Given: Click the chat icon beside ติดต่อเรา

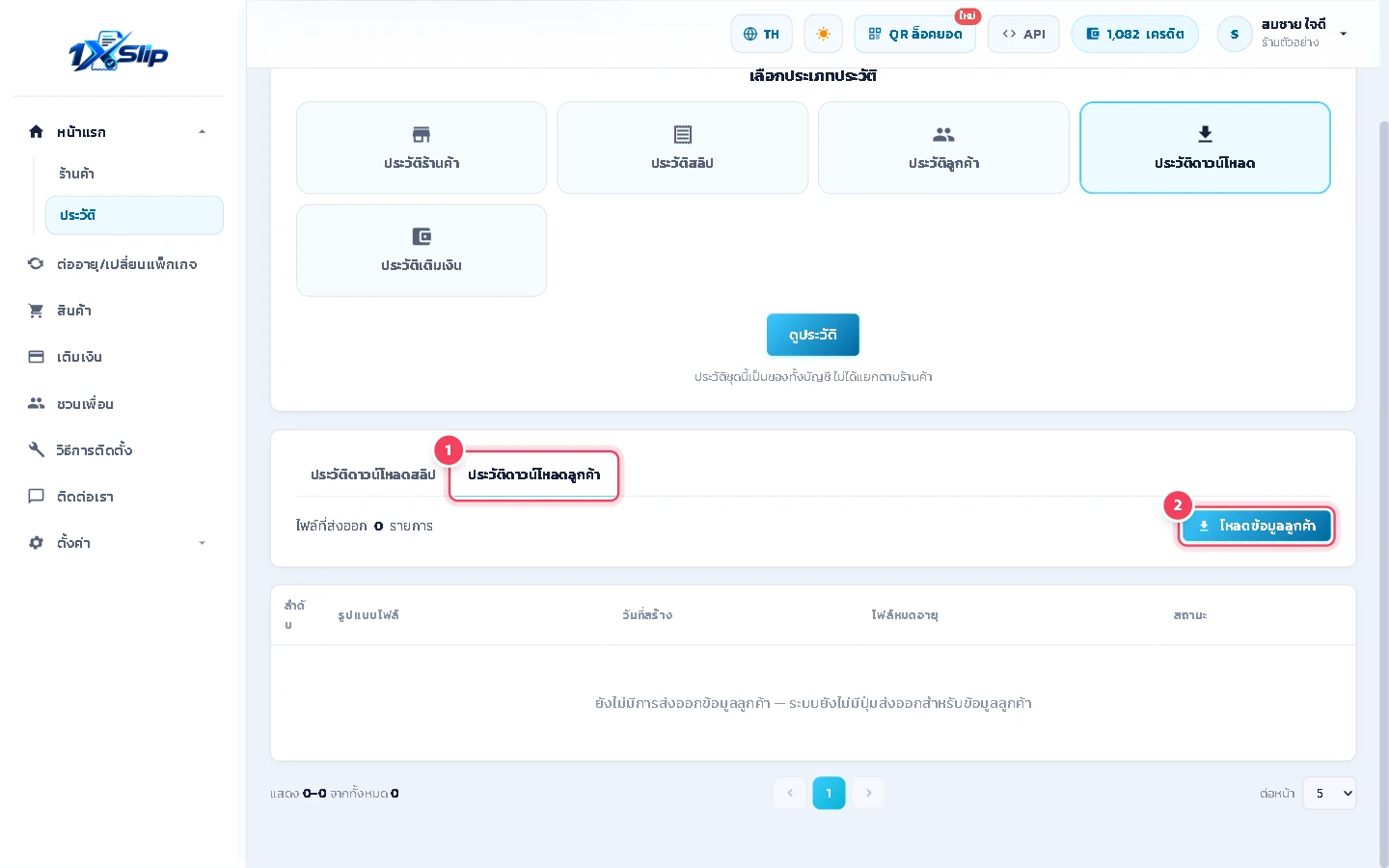Looking at the screenshot, I should [36, 497].
